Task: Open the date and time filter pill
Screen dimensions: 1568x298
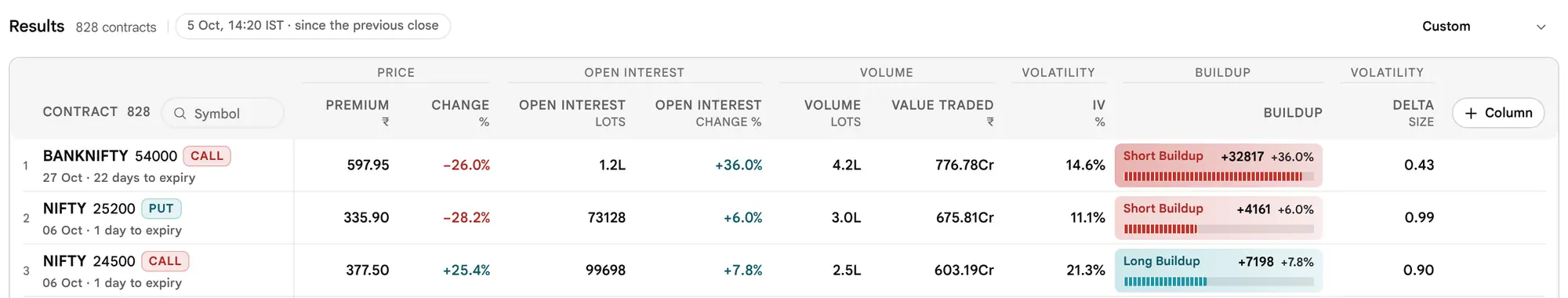Action: click(x=313, y=26)
